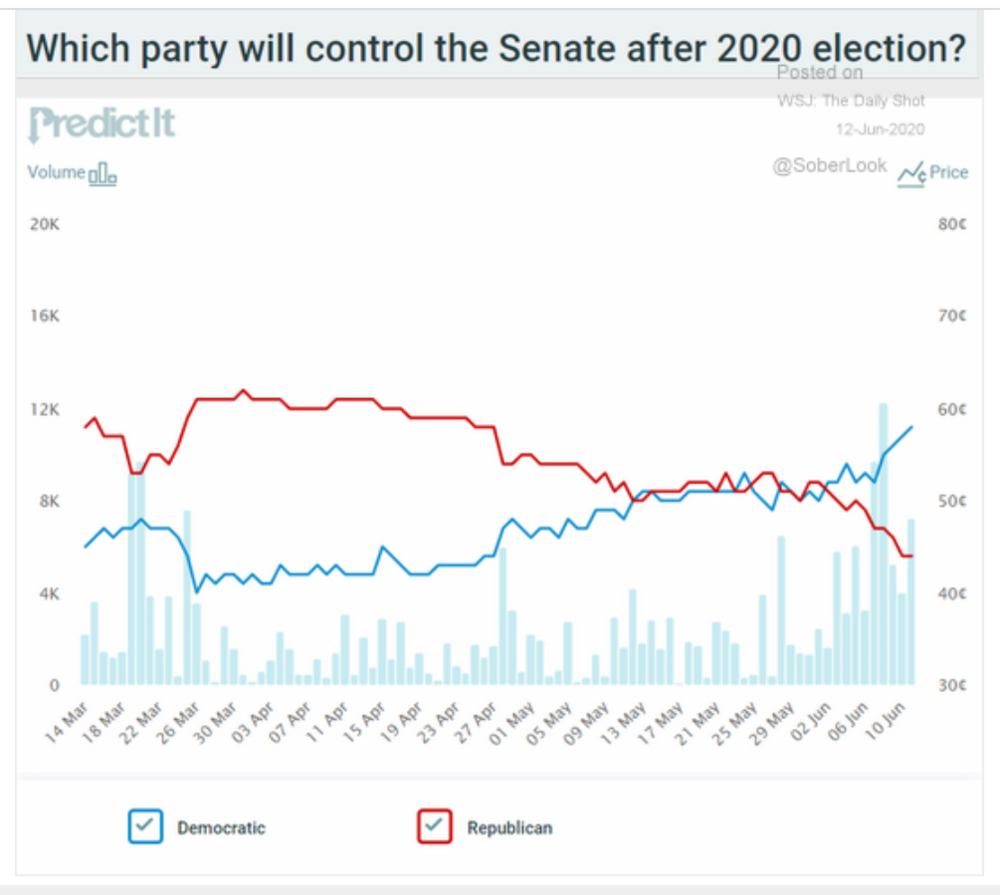Click the 27 Apr date label
This screenshot has width=1000, height=895.
click(x=475, y=723)
